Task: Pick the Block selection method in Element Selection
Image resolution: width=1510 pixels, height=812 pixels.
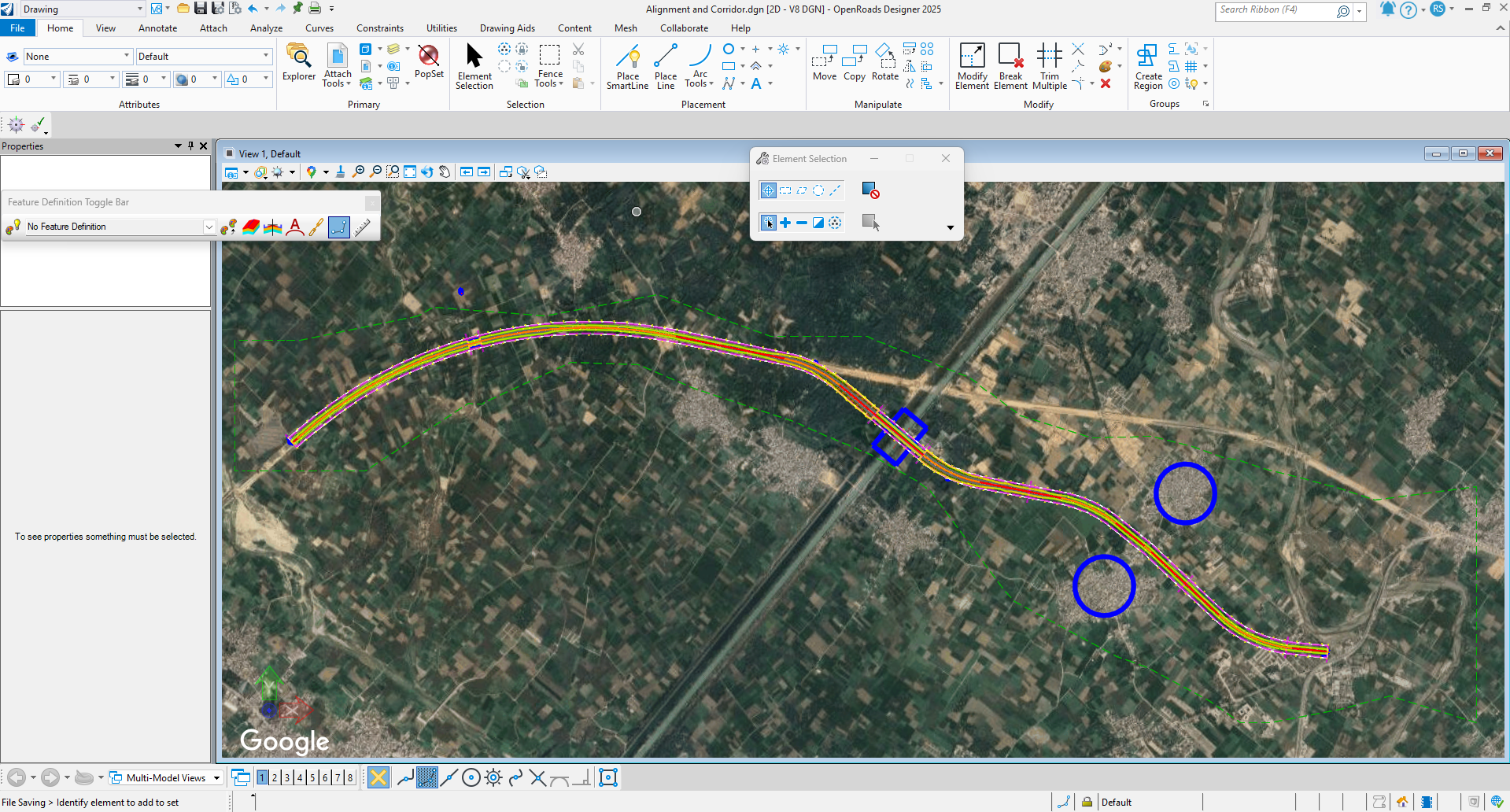Action: pos(785,190)
